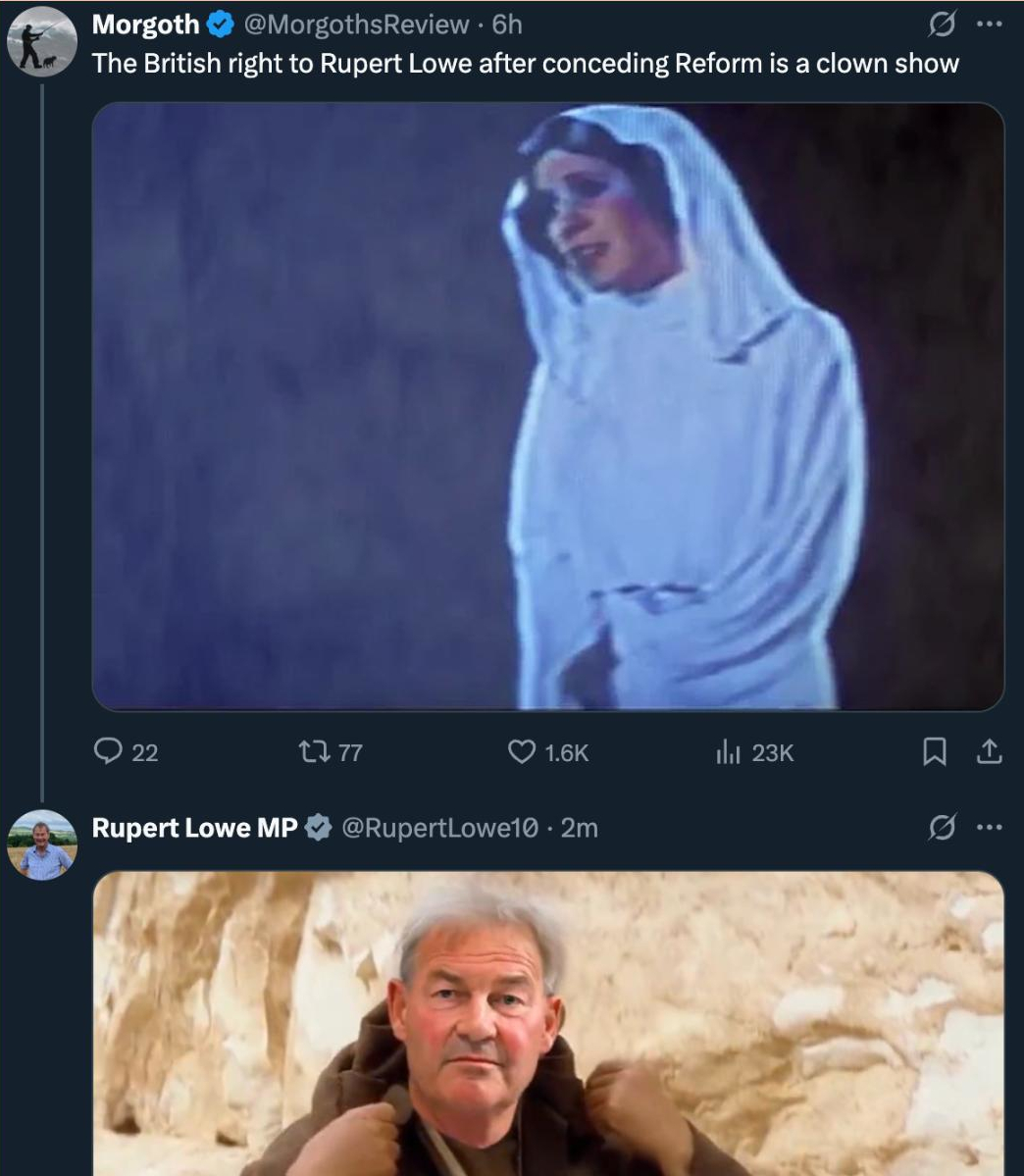Like Morgoth's post showing 1.6K likes
Image resolution: width=1024 pixels, height=1176 pixels.
tap(548, 751)
